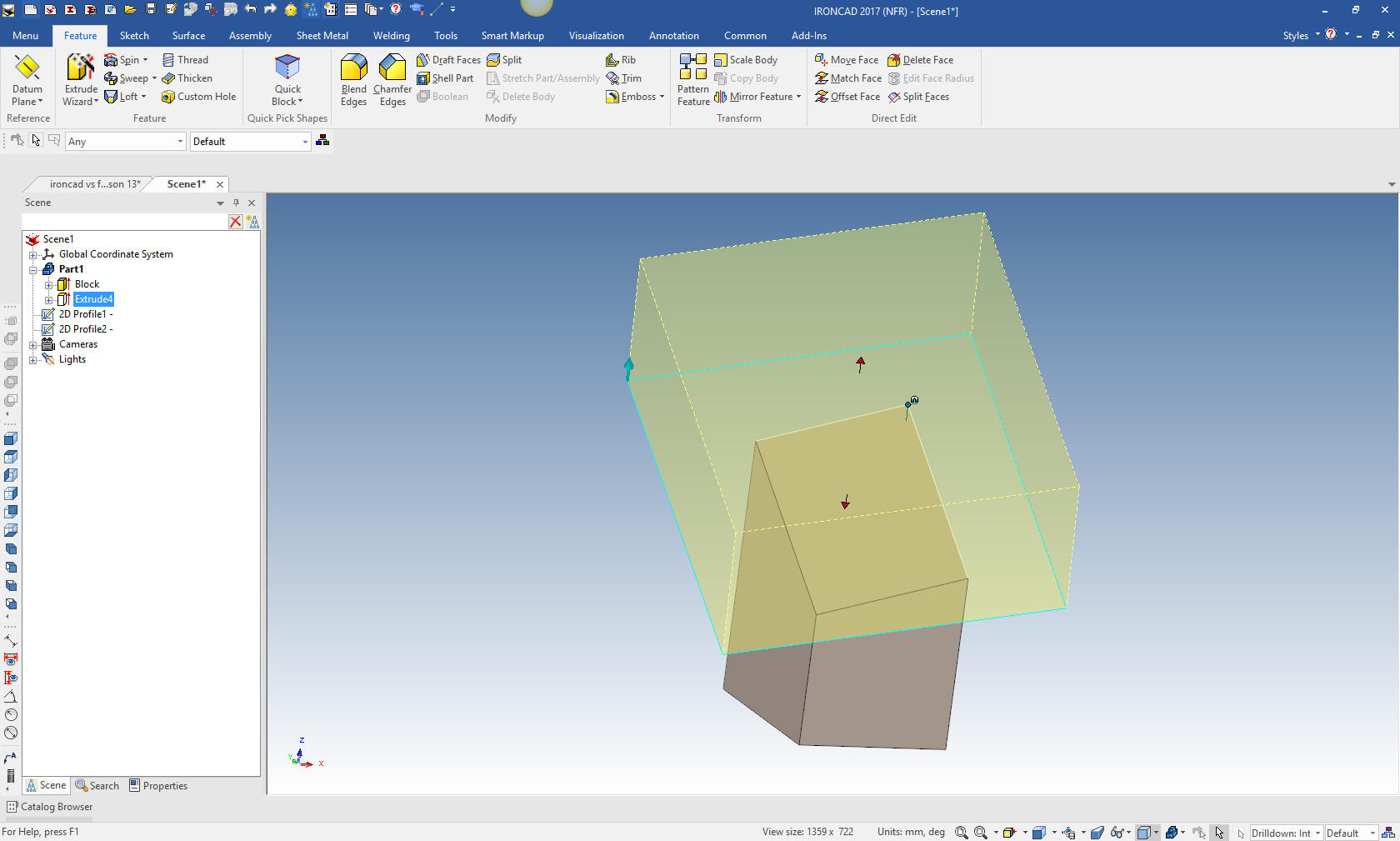This screenshot has width=1400, height=841.
Task: Show the Search panel tab
Action: 97,785
